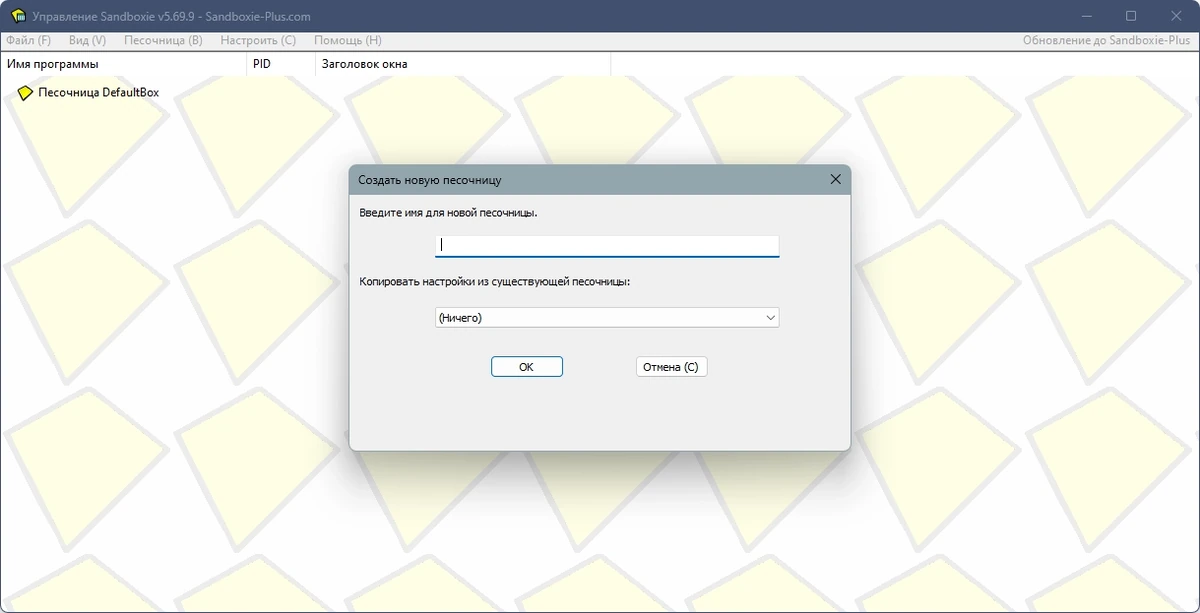The image size is (1200, 613).
Task: Confirm with the OK button
Action: [x=527, y=367]
